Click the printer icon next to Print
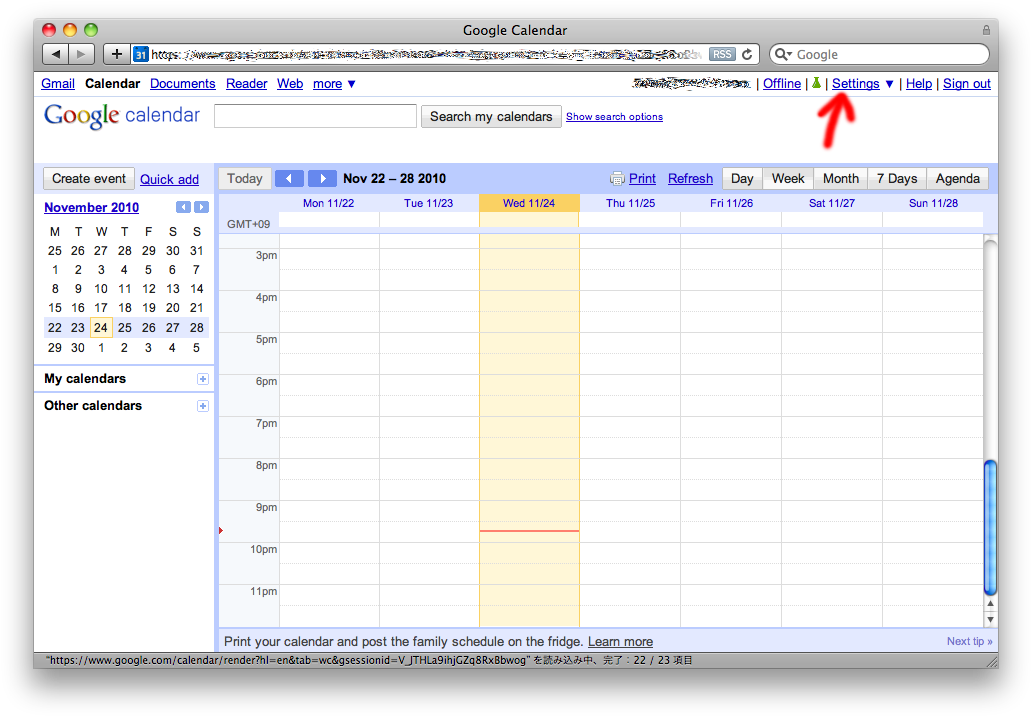Image resolution: width=1031 pixels, height=716 pixels. point(617,178)
